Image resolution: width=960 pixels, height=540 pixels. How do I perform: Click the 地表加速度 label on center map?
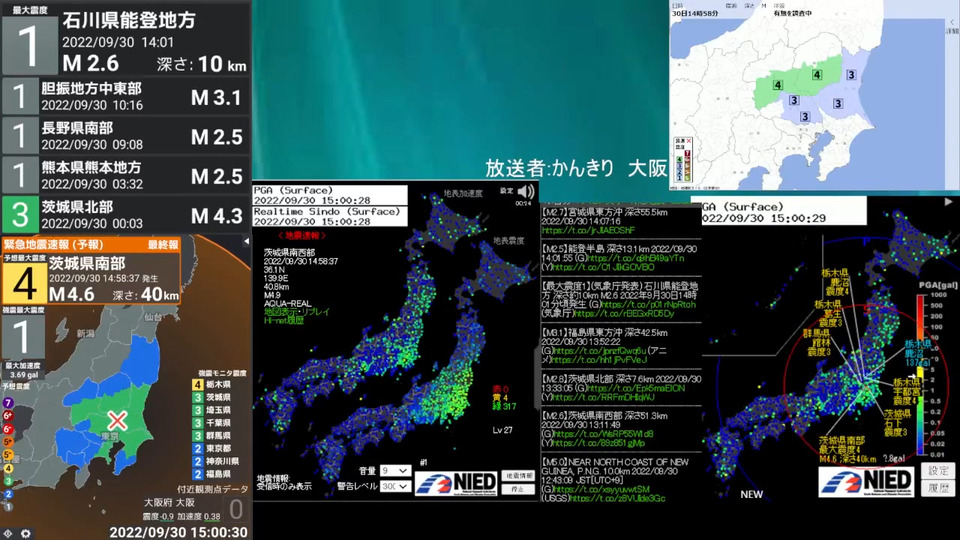[x=463, y=193]
